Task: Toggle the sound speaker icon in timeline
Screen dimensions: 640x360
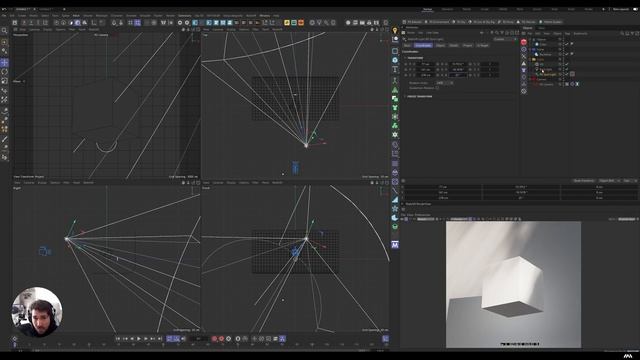Action: [x=183, y=339]
